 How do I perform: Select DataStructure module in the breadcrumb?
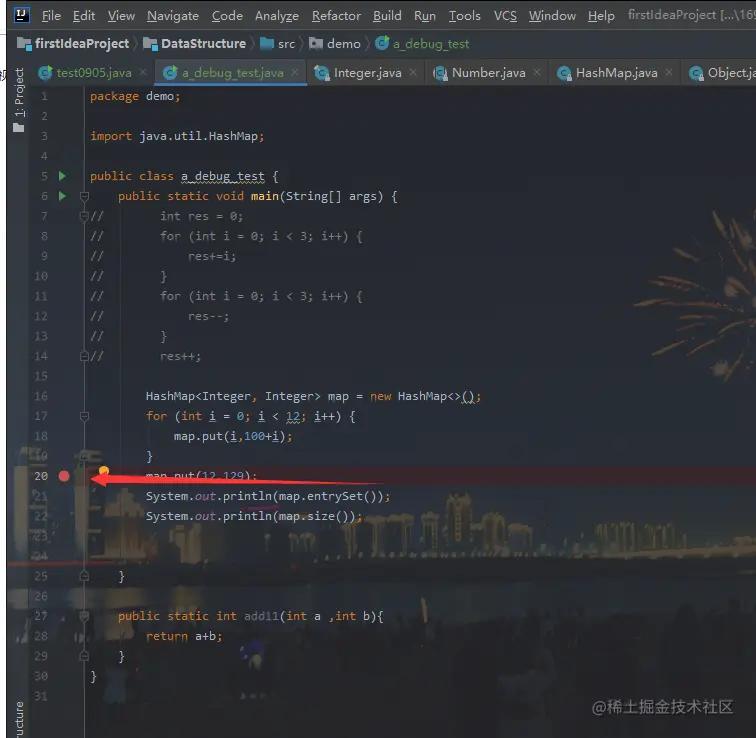click(203, 44)
